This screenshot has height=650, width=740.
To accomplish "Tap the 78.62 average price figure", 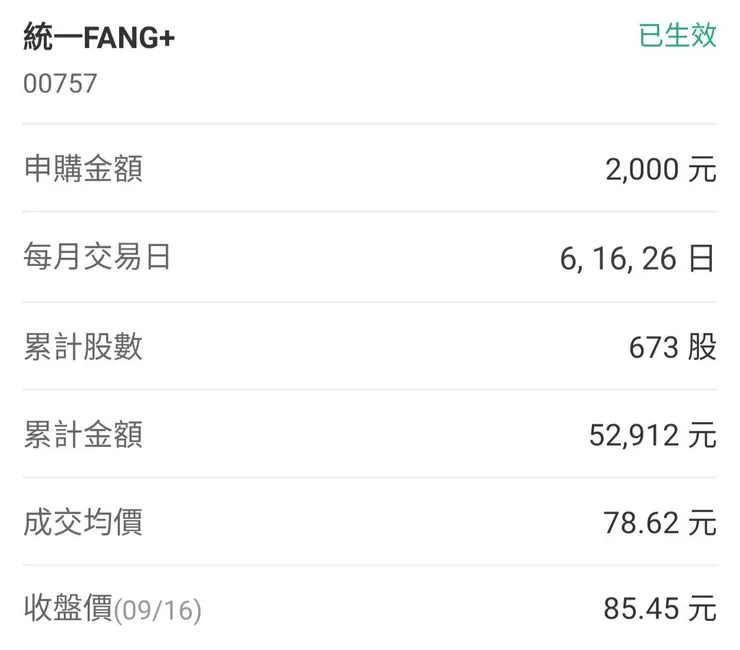I will tap(640, 523).
